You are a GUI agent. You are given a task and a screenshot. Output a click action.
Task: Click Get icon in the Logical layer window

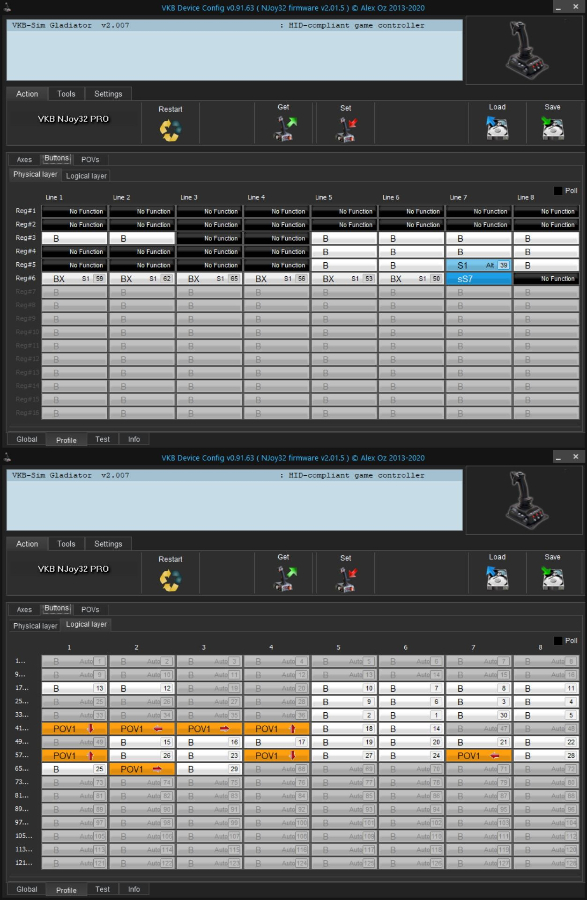(x=285, y=579)
